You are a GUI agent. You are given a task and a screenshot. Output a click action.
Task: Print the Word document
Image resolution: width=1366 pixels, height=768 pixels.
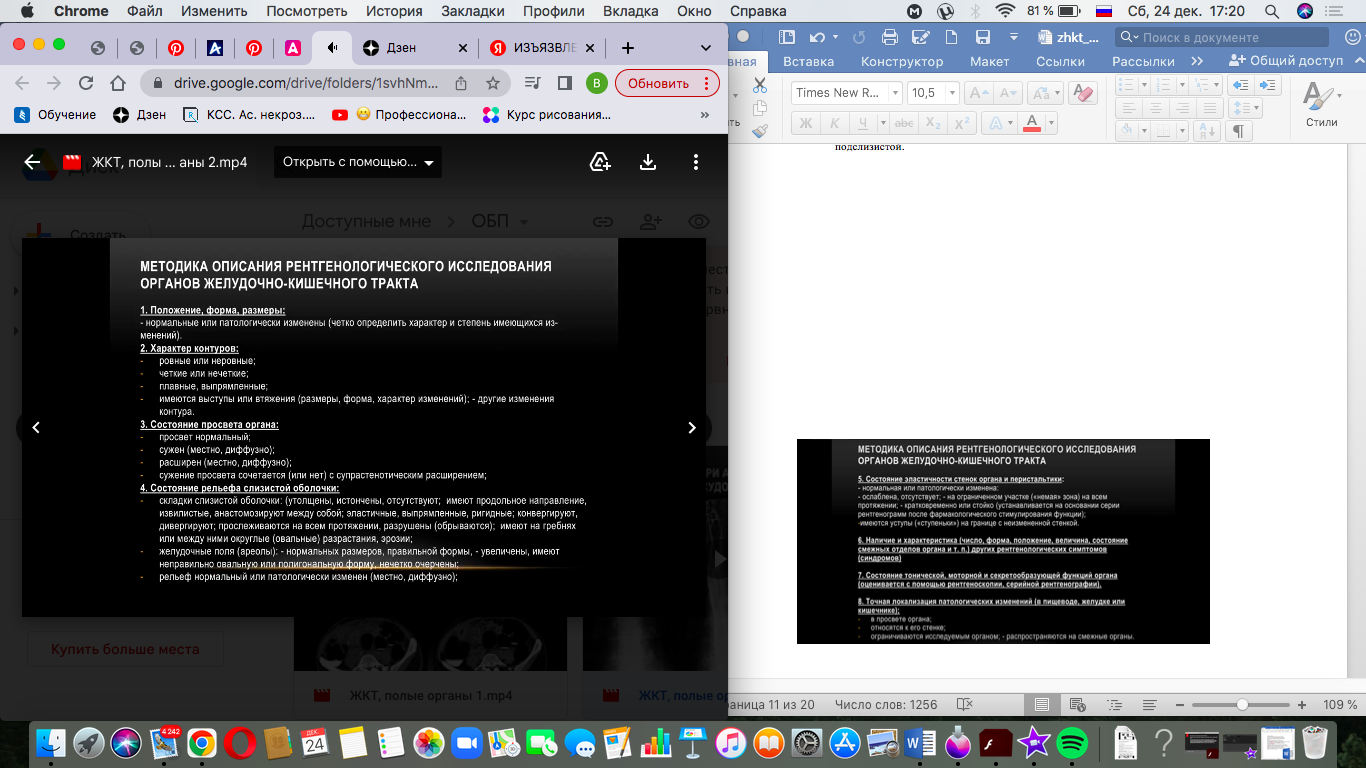coord(891,37)
